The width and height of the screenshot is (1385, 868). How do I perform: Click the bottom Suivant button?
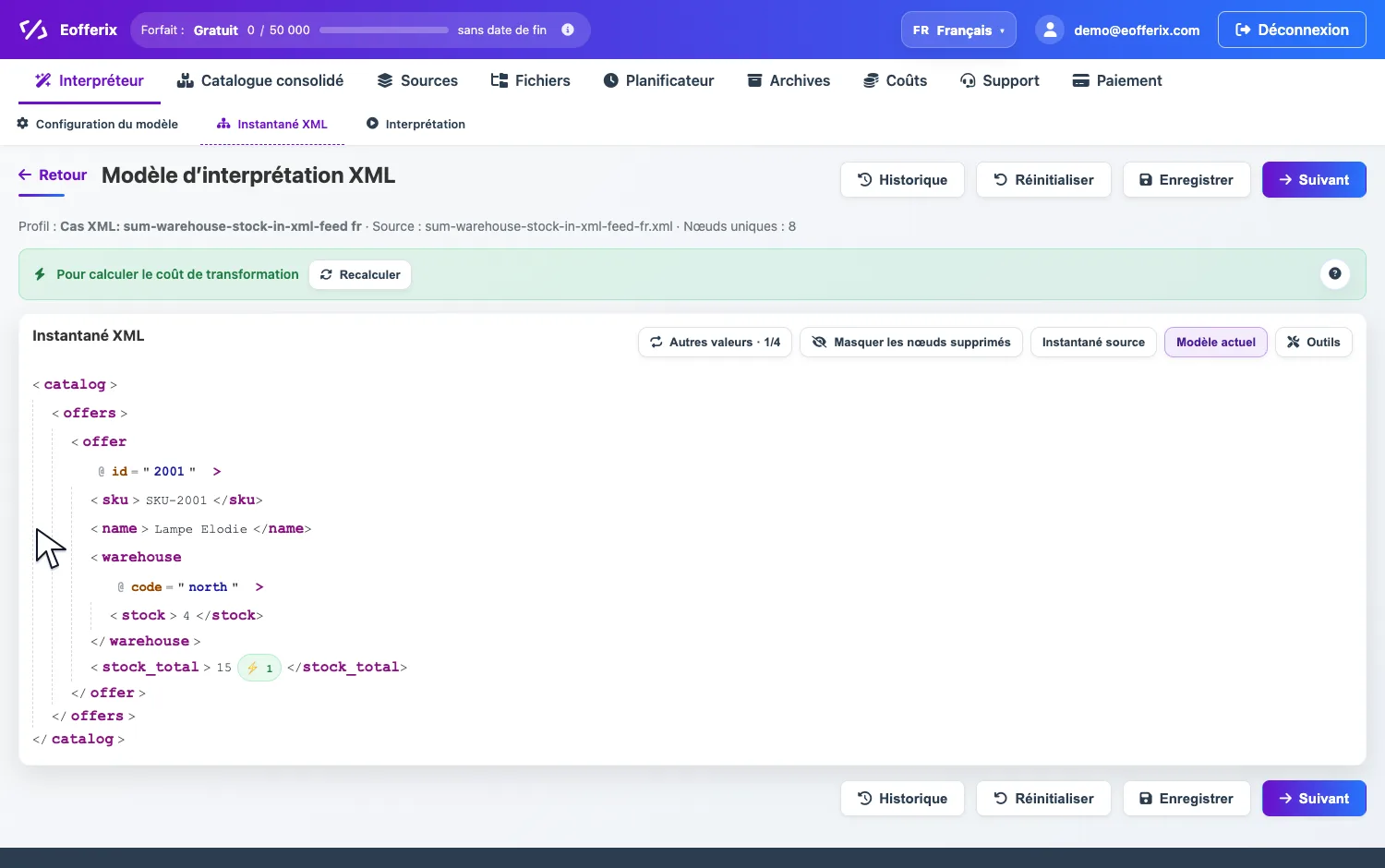(1314, 799)
